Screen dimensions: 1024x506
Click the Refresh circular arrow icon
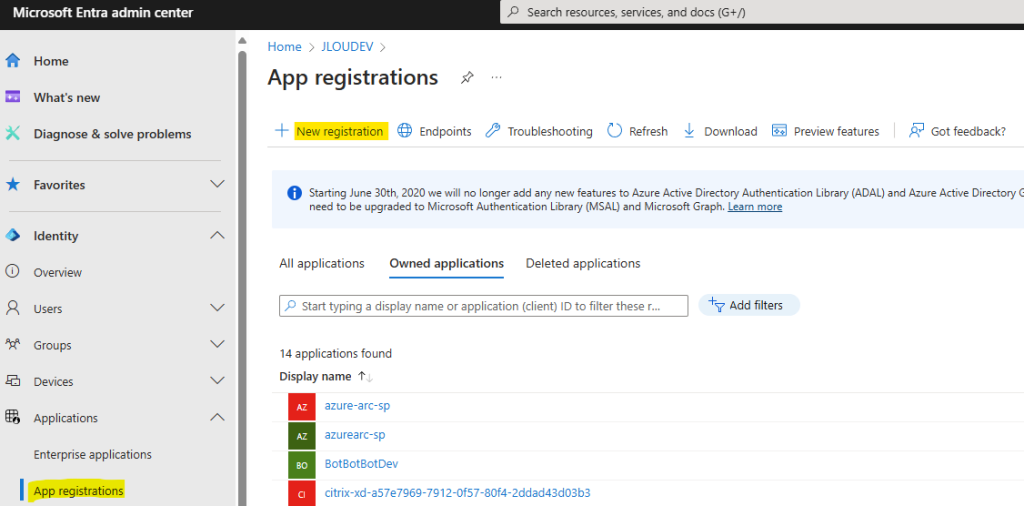point(615,131)
